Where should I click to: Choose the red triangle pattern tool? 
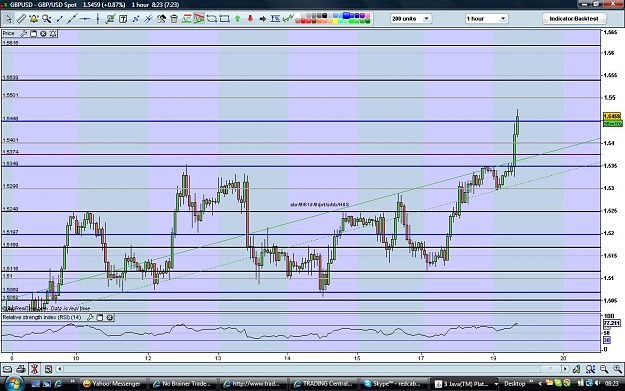199,18
